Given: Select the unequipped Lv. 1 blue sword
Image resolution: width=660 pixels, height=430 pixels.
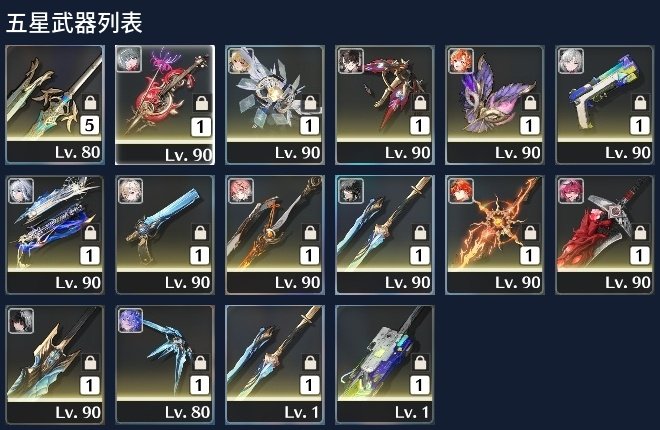Looking at the screenshot, I should tap(275, 364).
